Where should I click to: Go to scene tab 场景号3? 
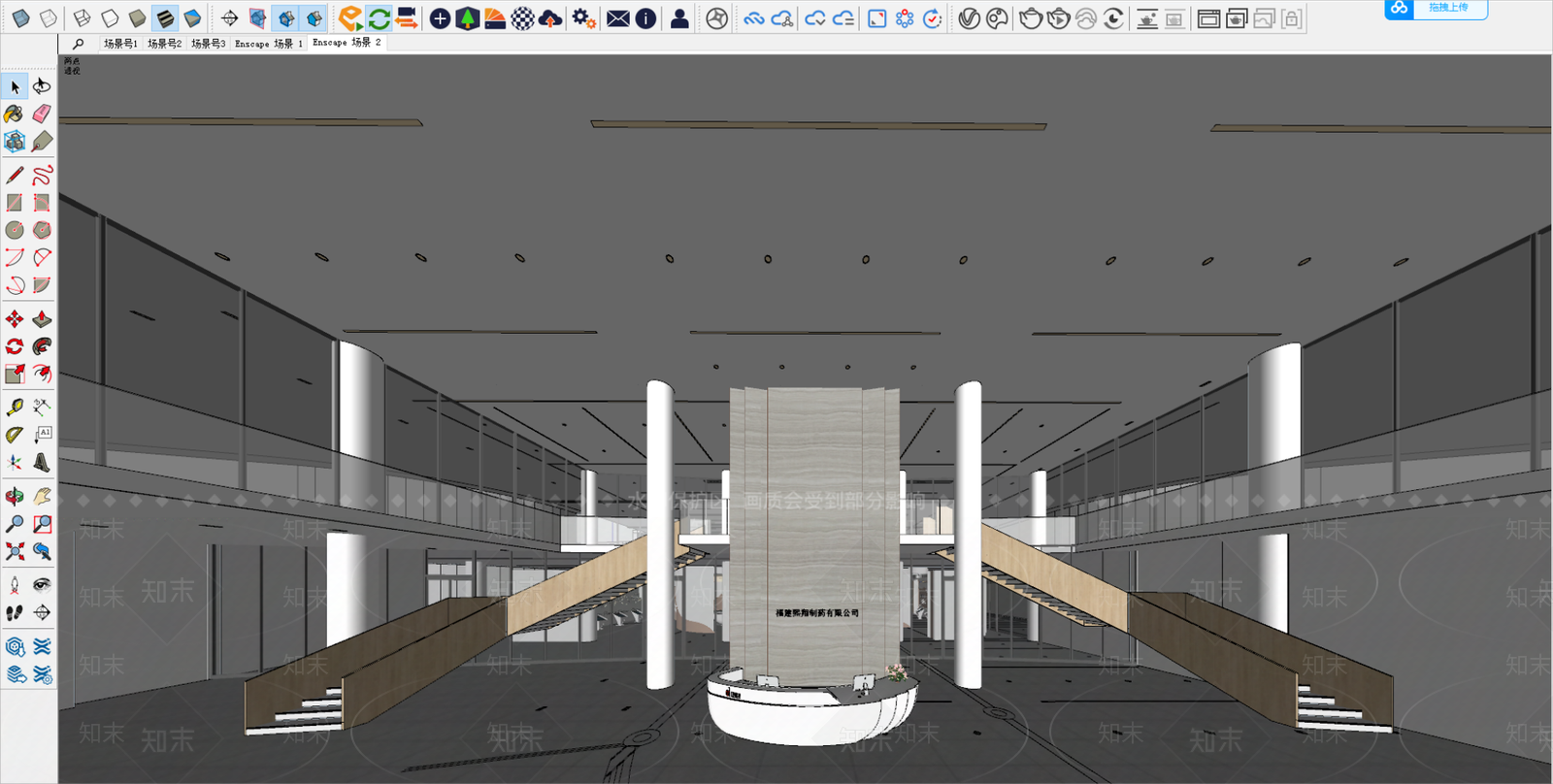208,44
